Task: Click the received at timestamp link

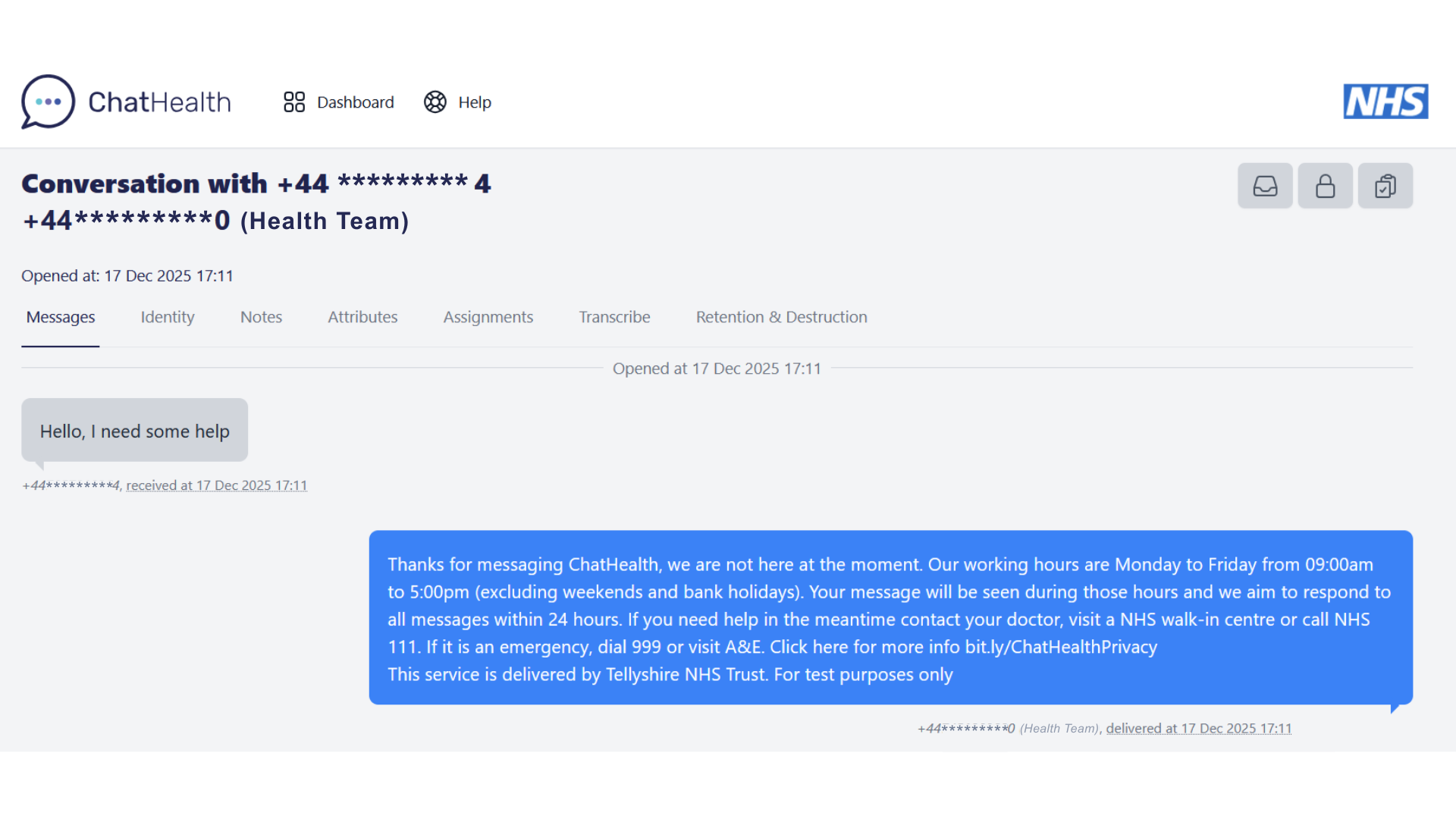Action: (x=217, y=485)
